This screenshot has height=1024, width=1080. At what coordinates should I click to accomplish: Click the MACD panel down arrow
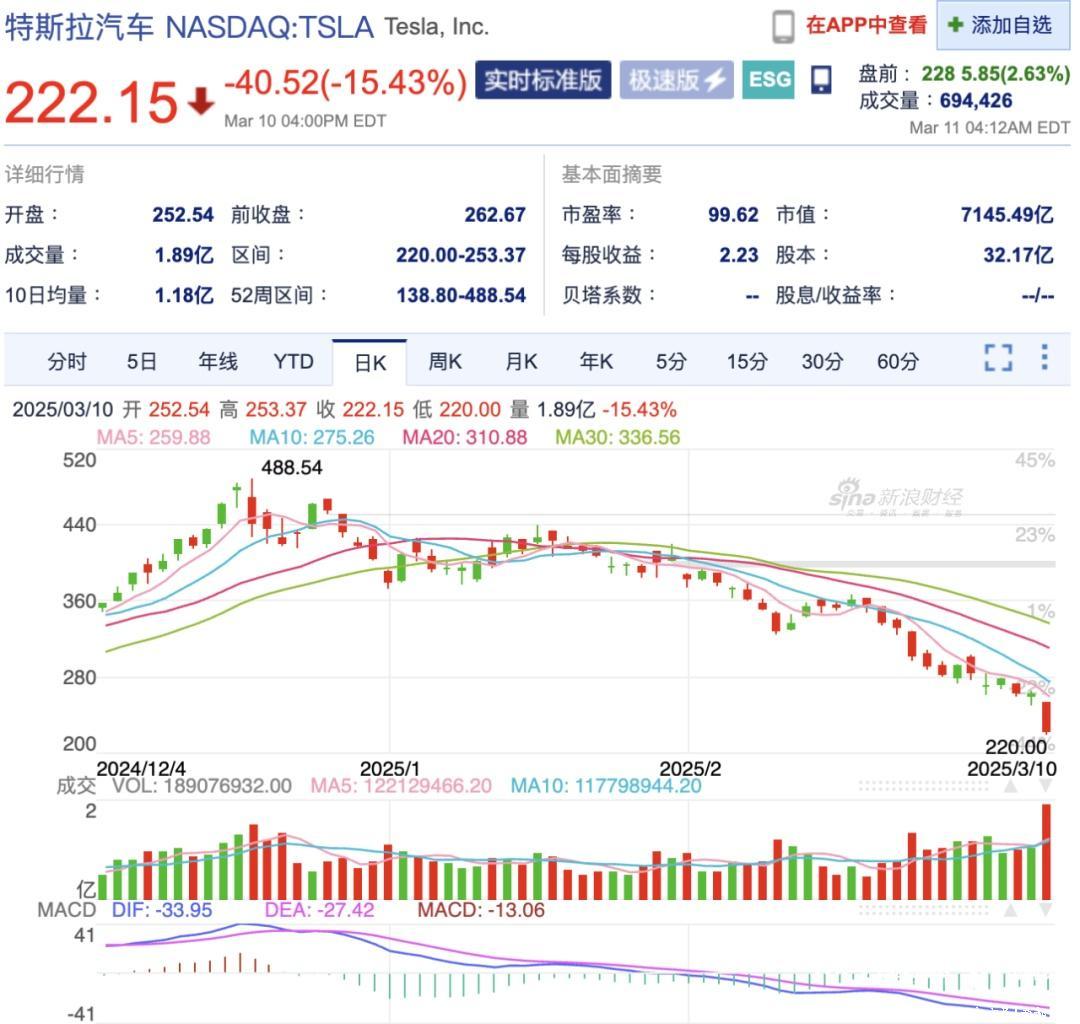click(x=1045, y=910)
